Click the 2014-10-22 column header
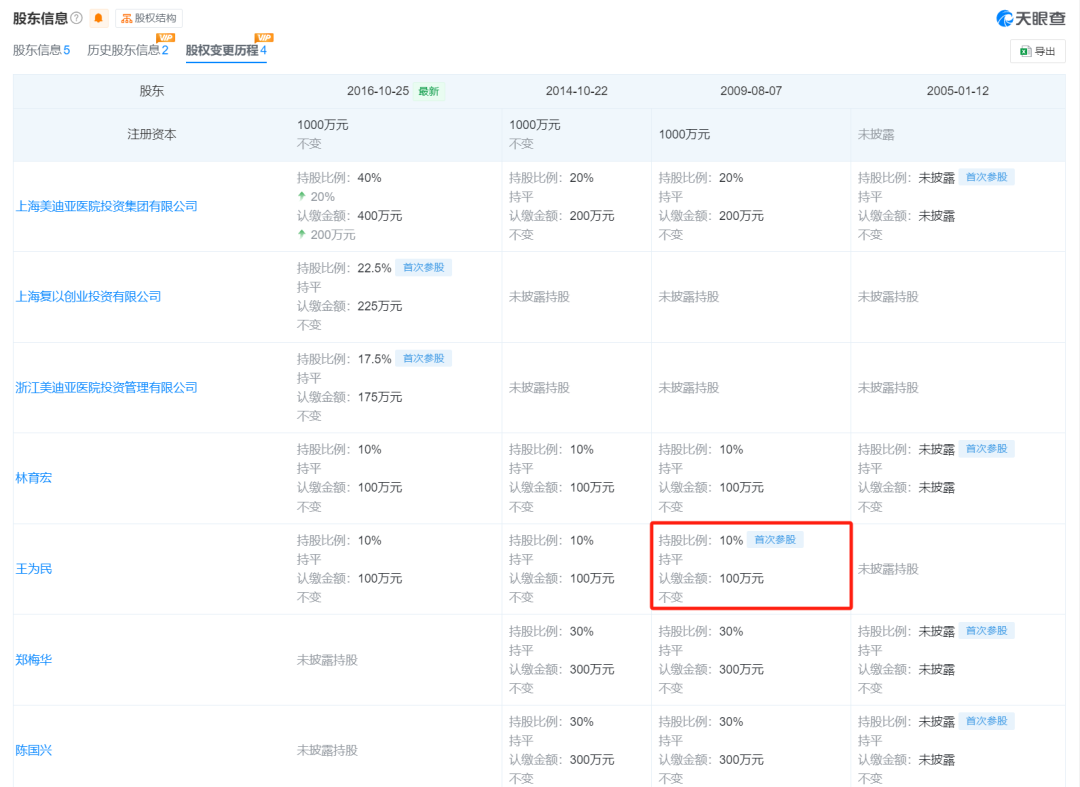Viewport: 1080px width, 787px height. pos(576,91)
